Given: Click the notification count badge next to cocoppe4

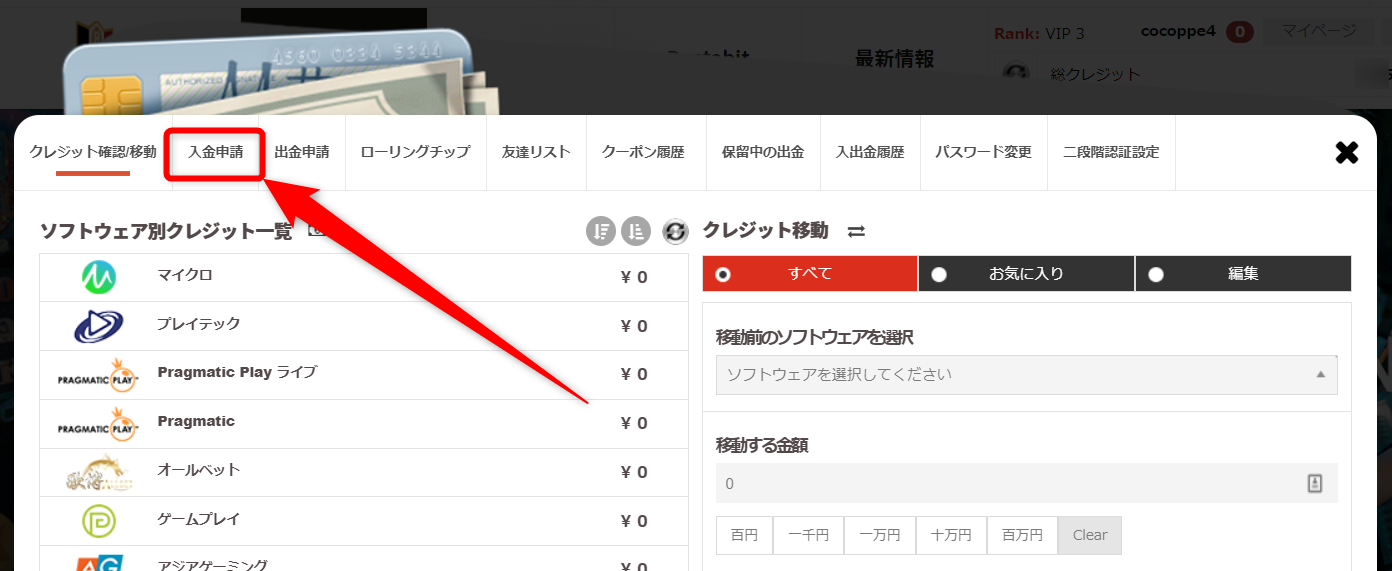Looking at the screenshot, I should click(x=1240, y=32).
